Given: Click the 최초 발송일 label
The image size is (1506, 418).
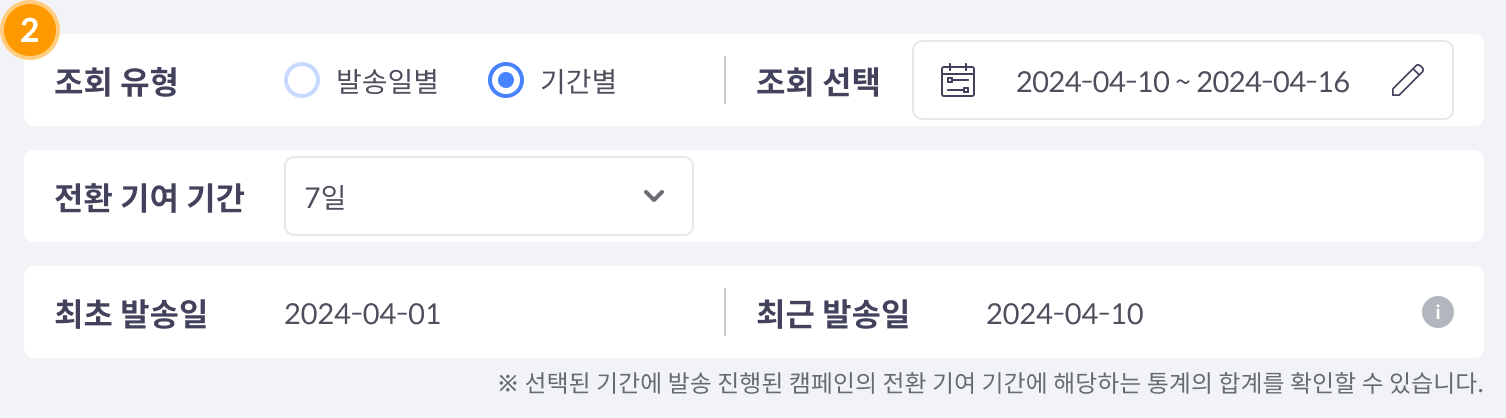Looking at the screenshot, I should point(131,313).
